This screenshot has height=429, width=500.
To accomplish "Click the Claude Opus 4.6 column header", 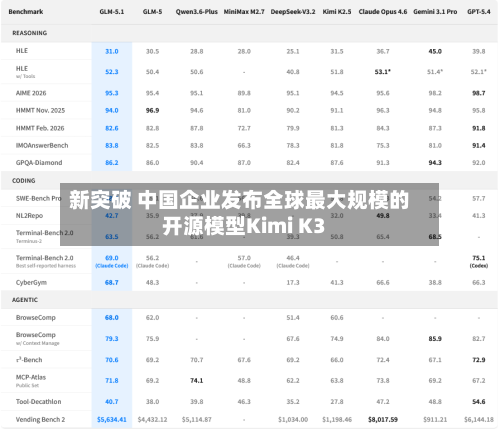I will [383, 12].
